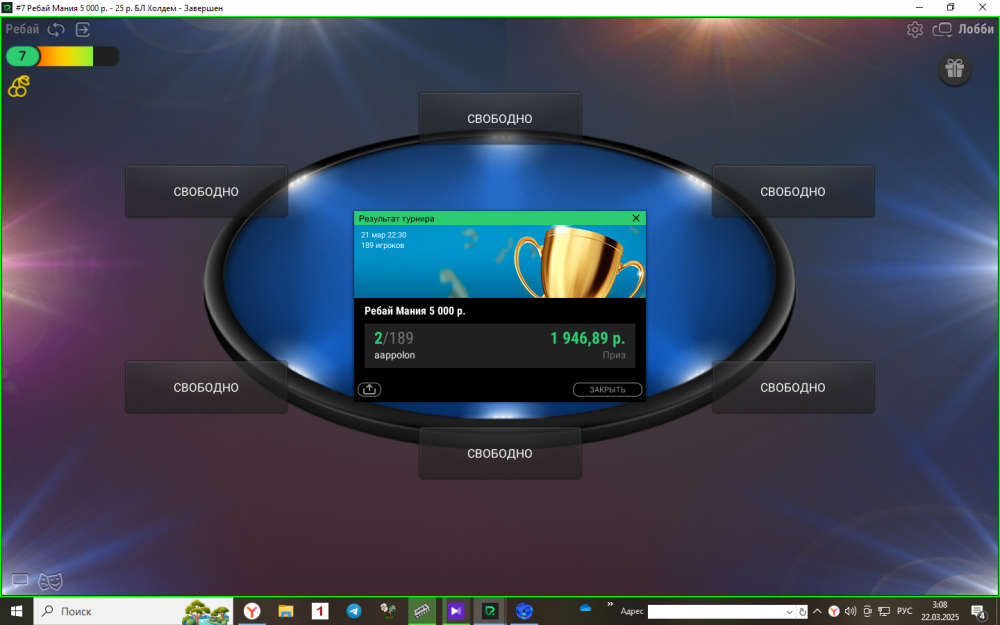Click the Windows search box Поиск

tap(110, 611)
